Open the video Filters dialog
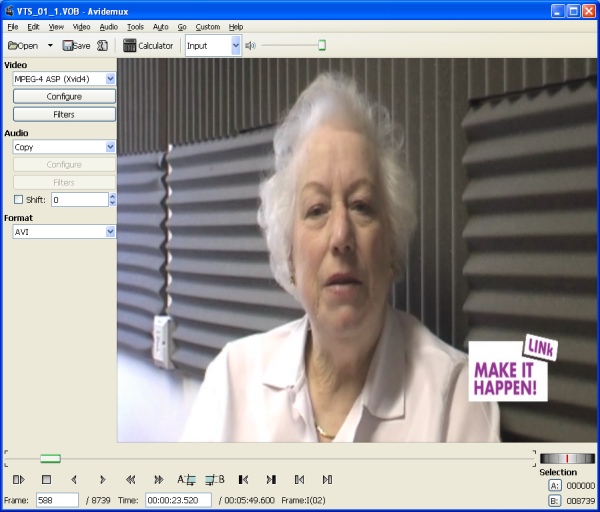 pyautogui.click(x=64, y=114)
